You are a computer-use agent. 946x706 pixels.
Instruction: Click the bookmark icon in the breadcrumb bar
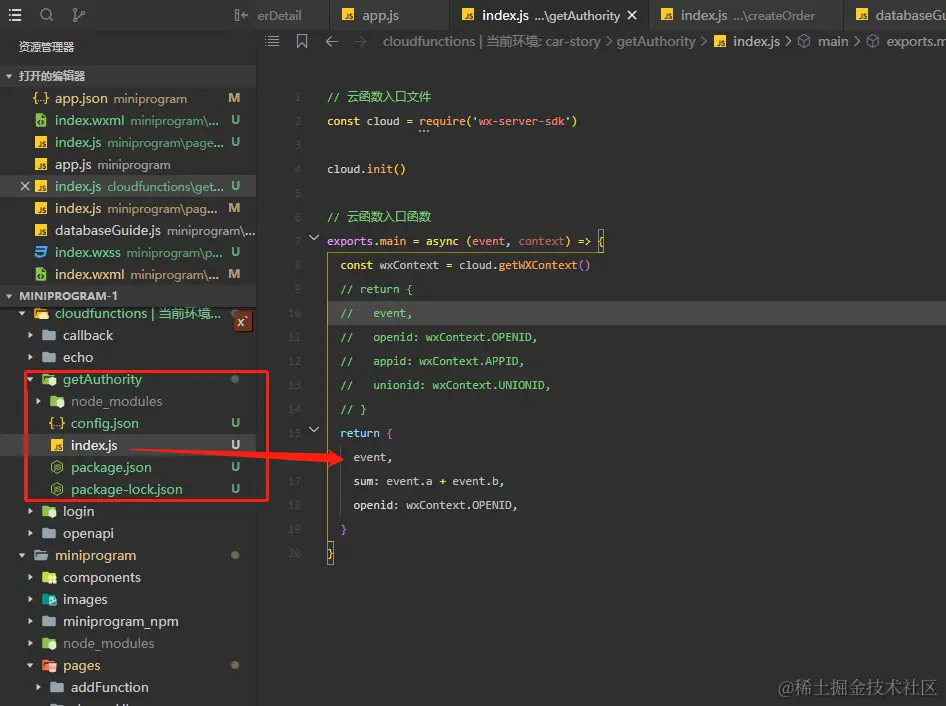pyautogui.click(x=302, y=41)
